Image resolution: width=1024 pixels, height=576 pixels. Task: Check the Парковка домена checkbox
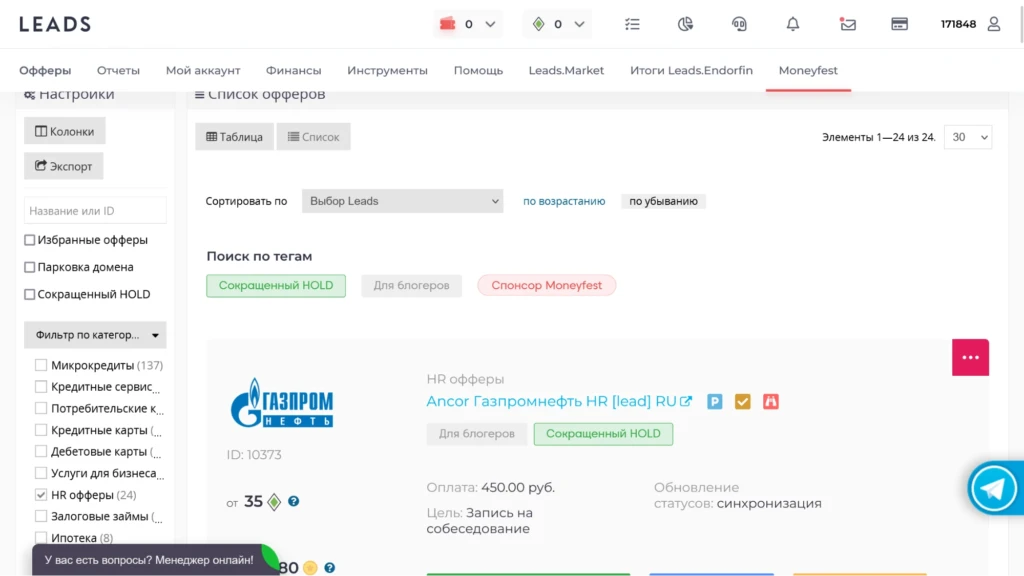pyautogui.click(x=29, y=267)
